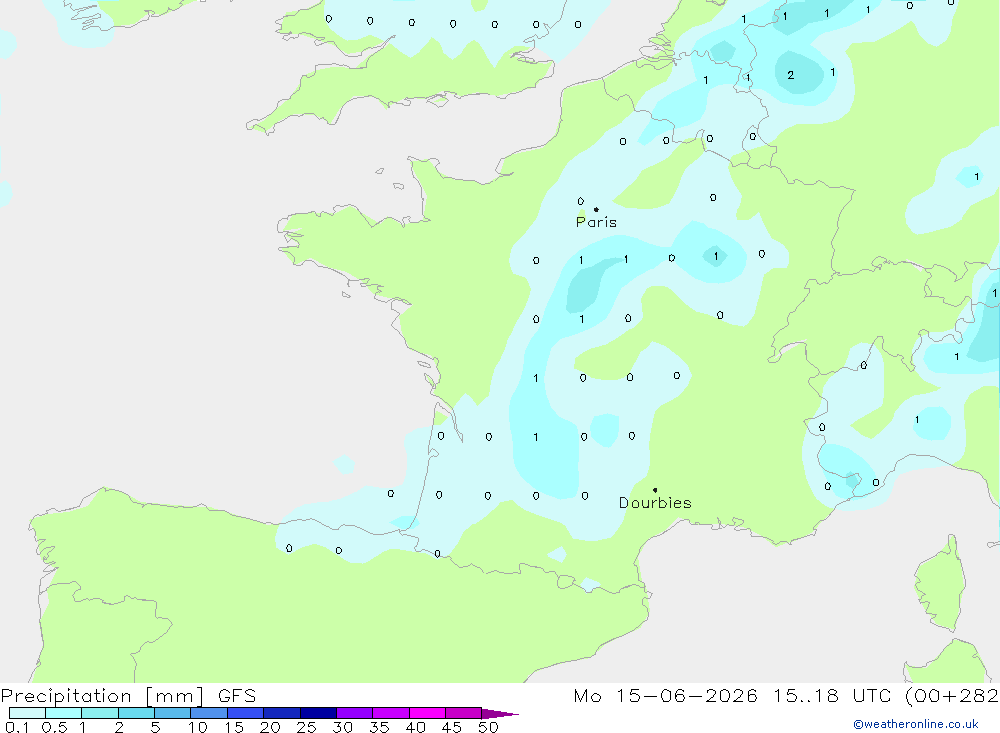The image size is (1000, 733).
Task: Pick the 10–15 mm blue legend swatch
Action: (x=209, y=713)
